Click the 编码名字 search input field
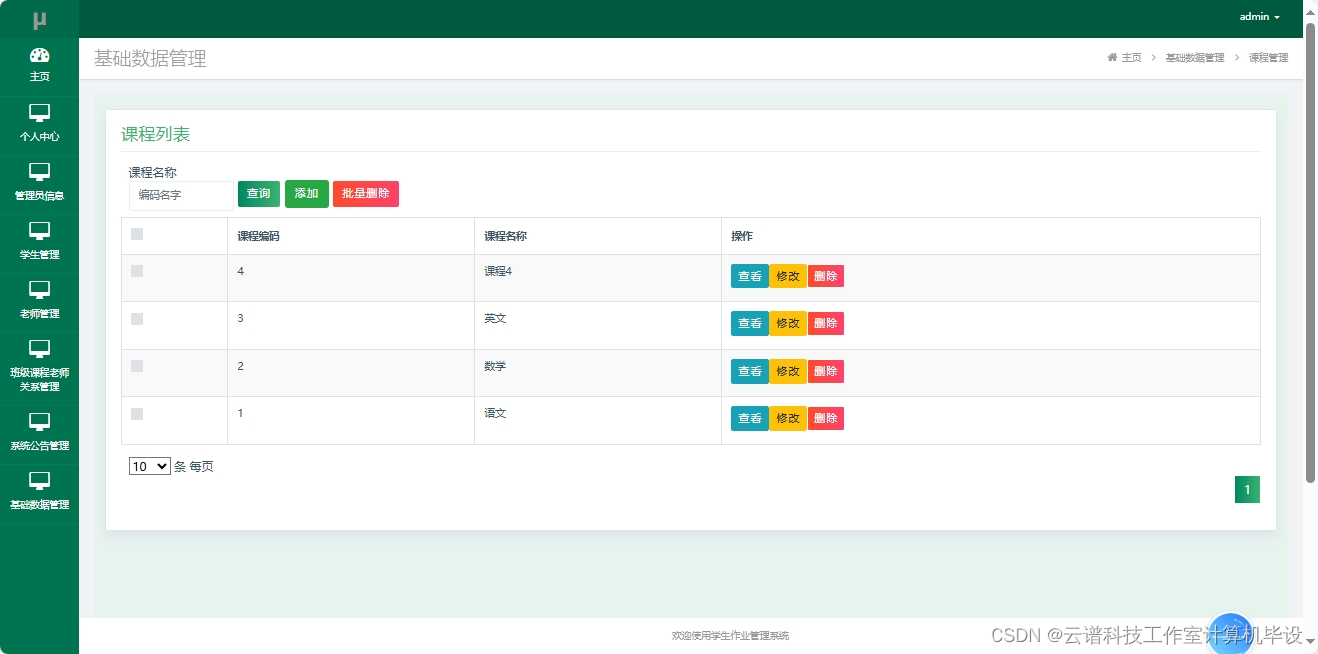 [x=180, y=195]
